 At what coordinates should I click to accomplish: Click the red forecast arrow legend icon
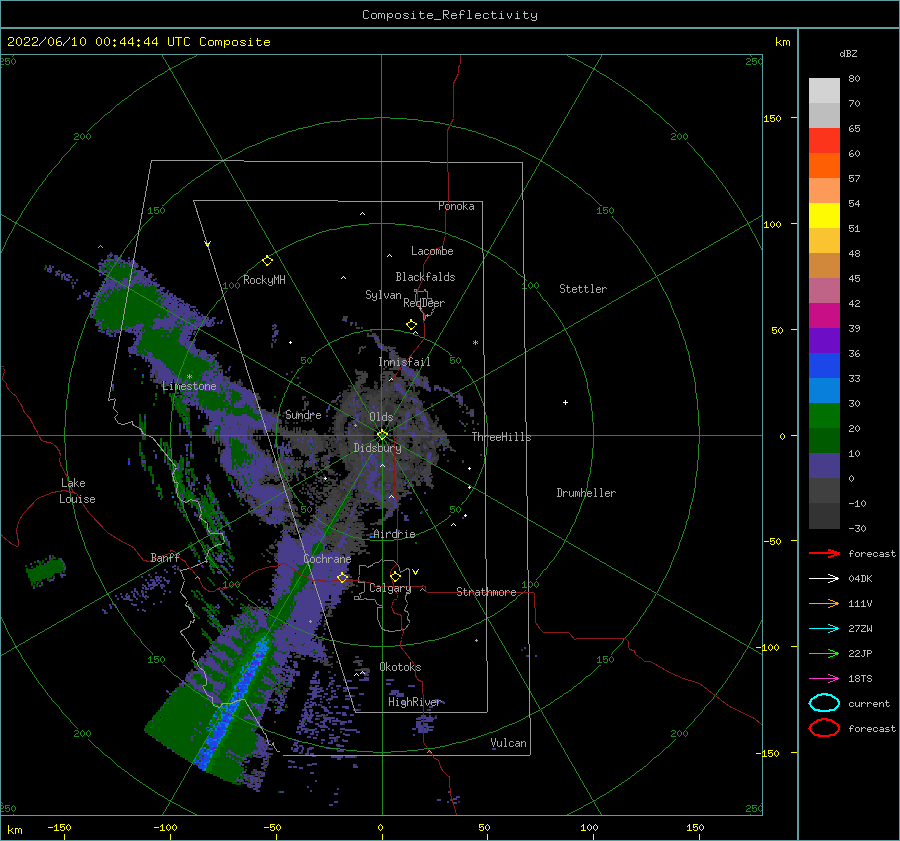point(824,553)
